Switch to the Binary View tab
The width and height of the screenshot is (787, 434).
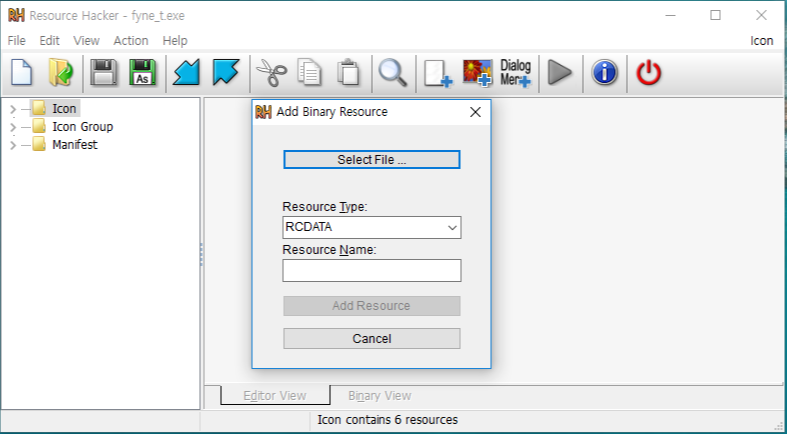[x=380, y=396]
